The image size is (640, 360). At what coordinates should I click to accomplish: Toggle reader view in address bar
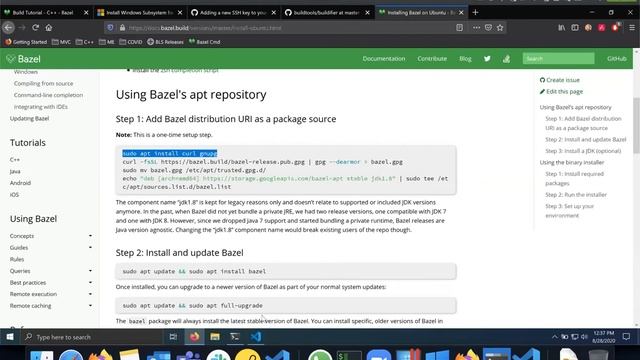coord(460,28)
